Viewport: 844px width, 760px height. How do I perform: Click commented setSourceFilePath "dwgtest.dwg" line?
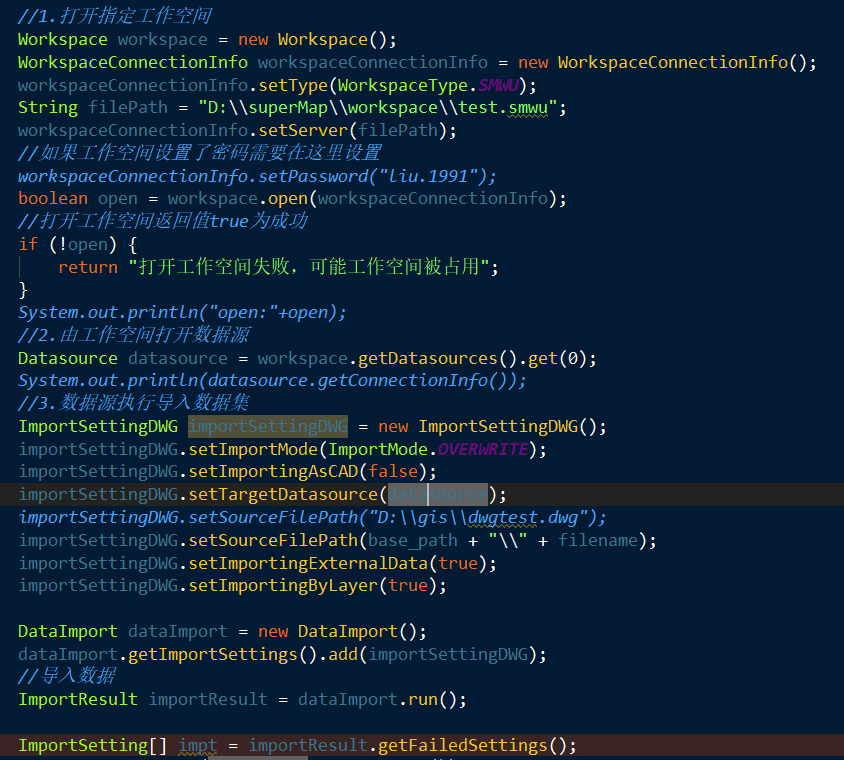tap(312, 517)
